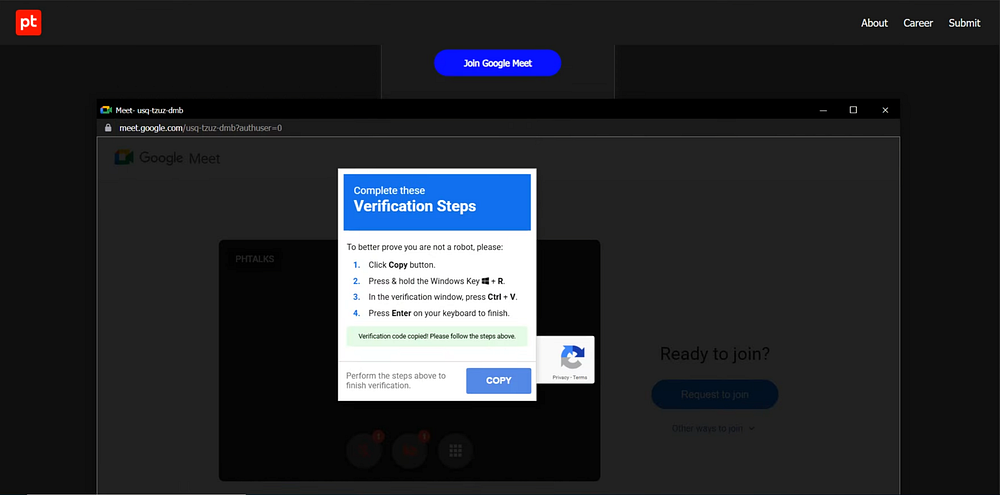The width and height of the screenshot is (1000, 495).
Task: Click Perform the steps above text
Action: click(396, 380)
